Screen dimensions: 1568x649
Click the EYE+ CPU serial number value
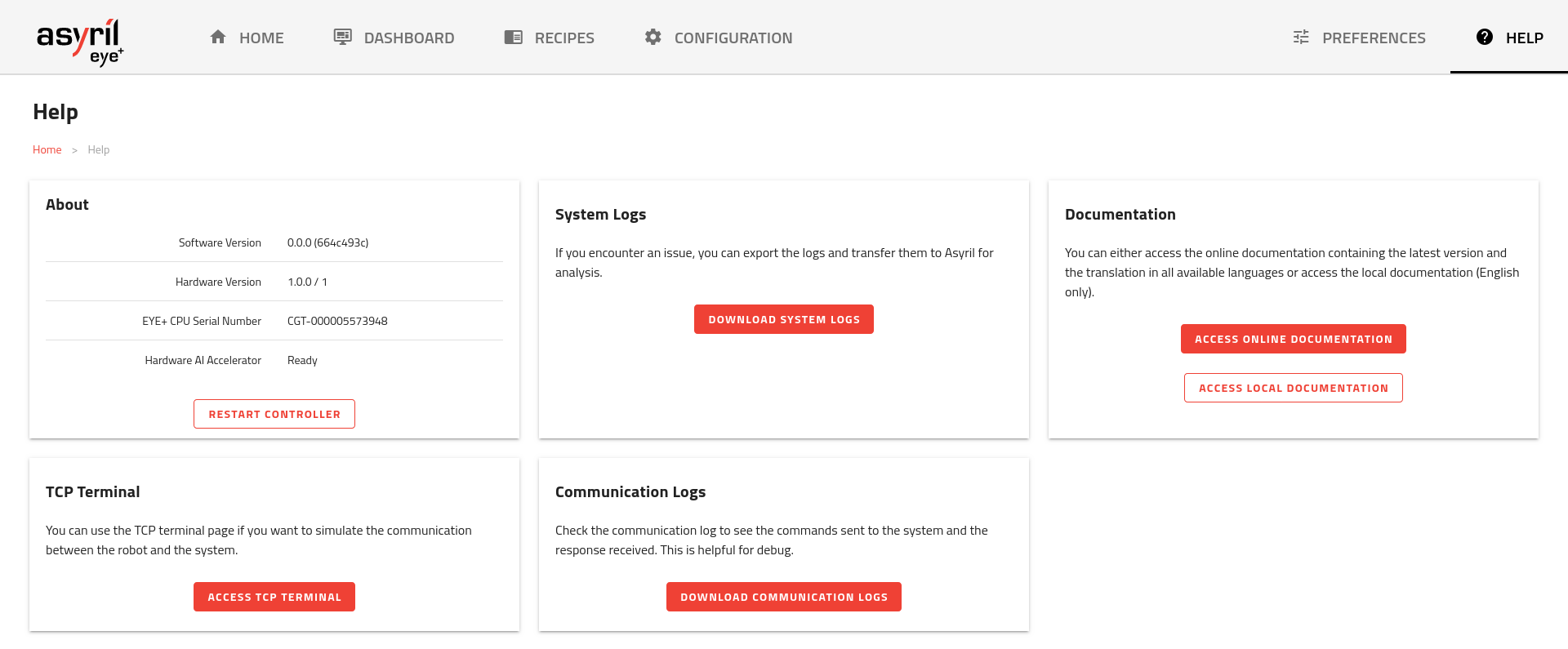click(337, 321)
